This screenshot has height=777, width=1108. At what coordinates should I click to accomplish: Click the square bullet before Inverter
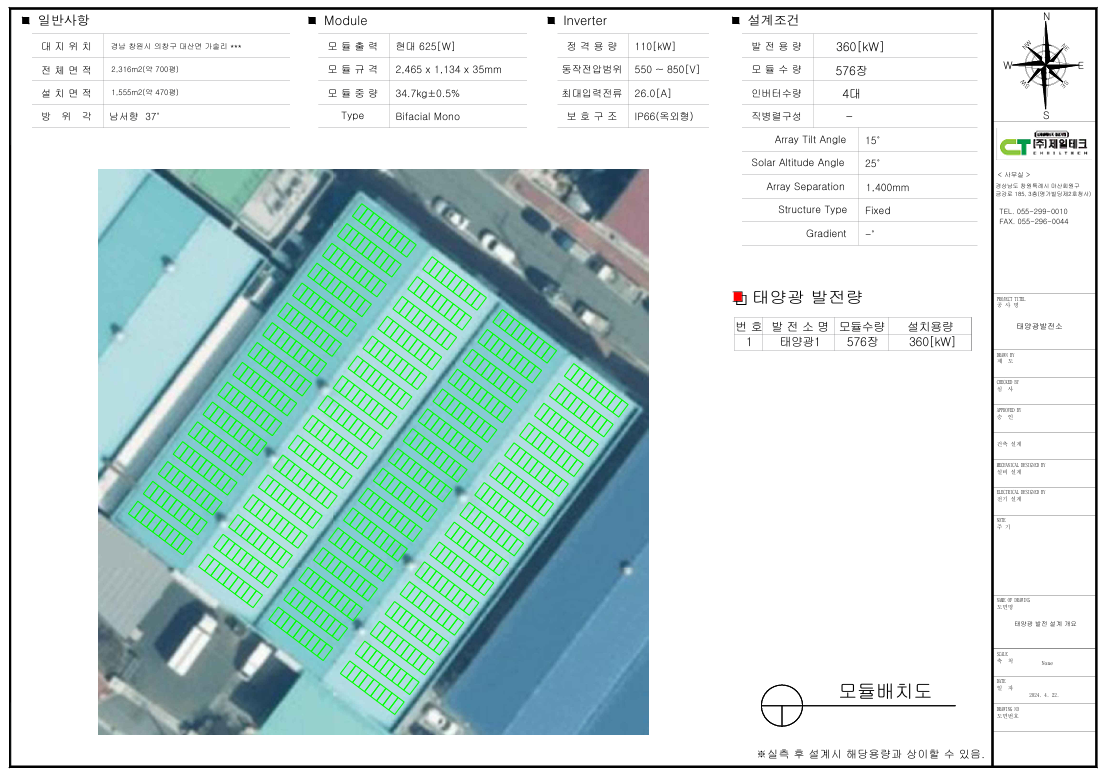551,20
